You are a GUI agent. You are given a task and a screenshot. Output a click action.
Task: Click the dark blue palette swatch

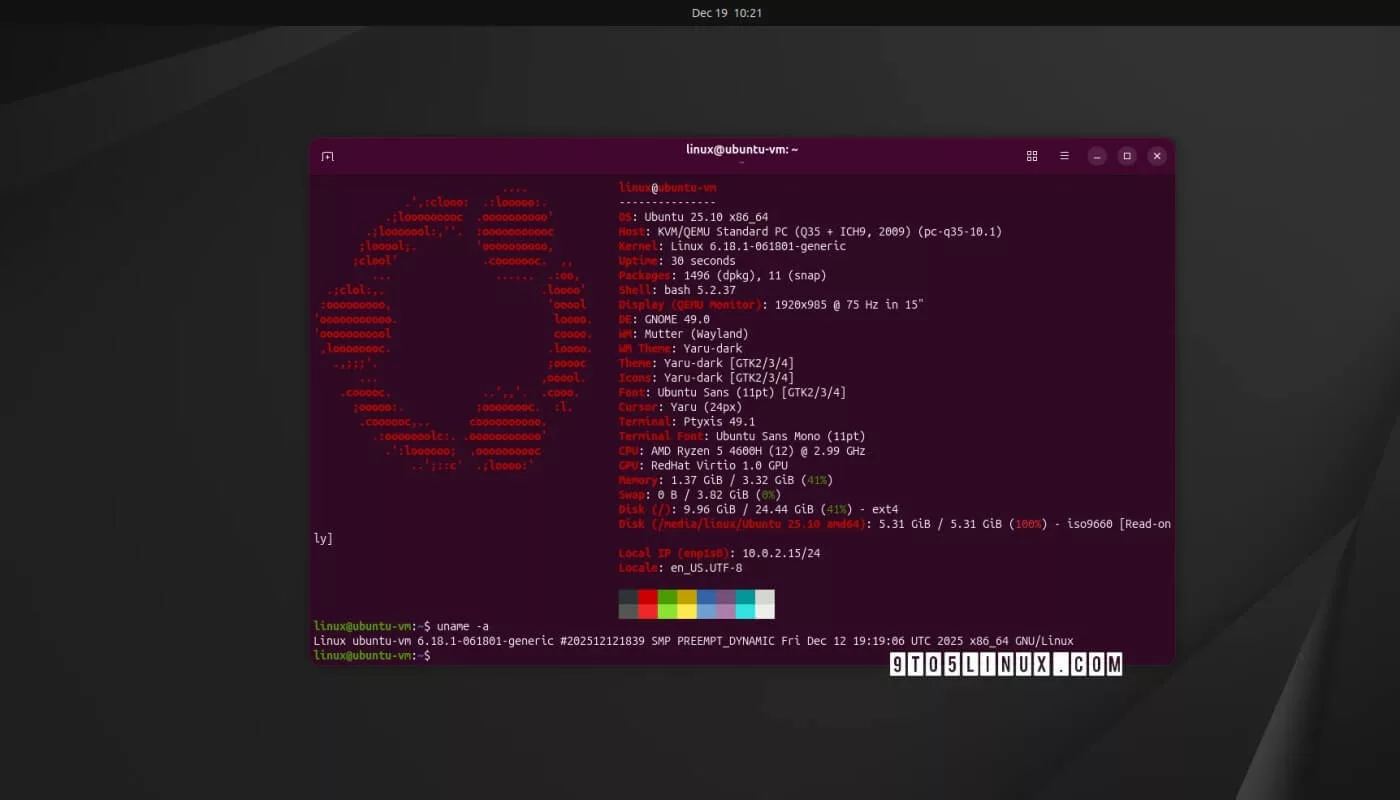706,597
